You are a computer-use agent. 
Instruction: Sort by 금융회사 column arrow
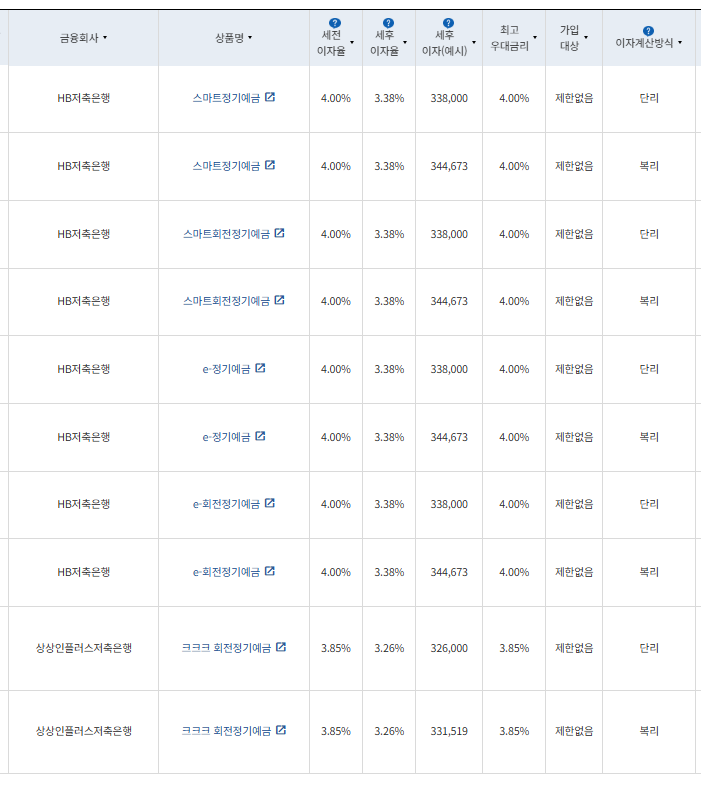(105, 38)
